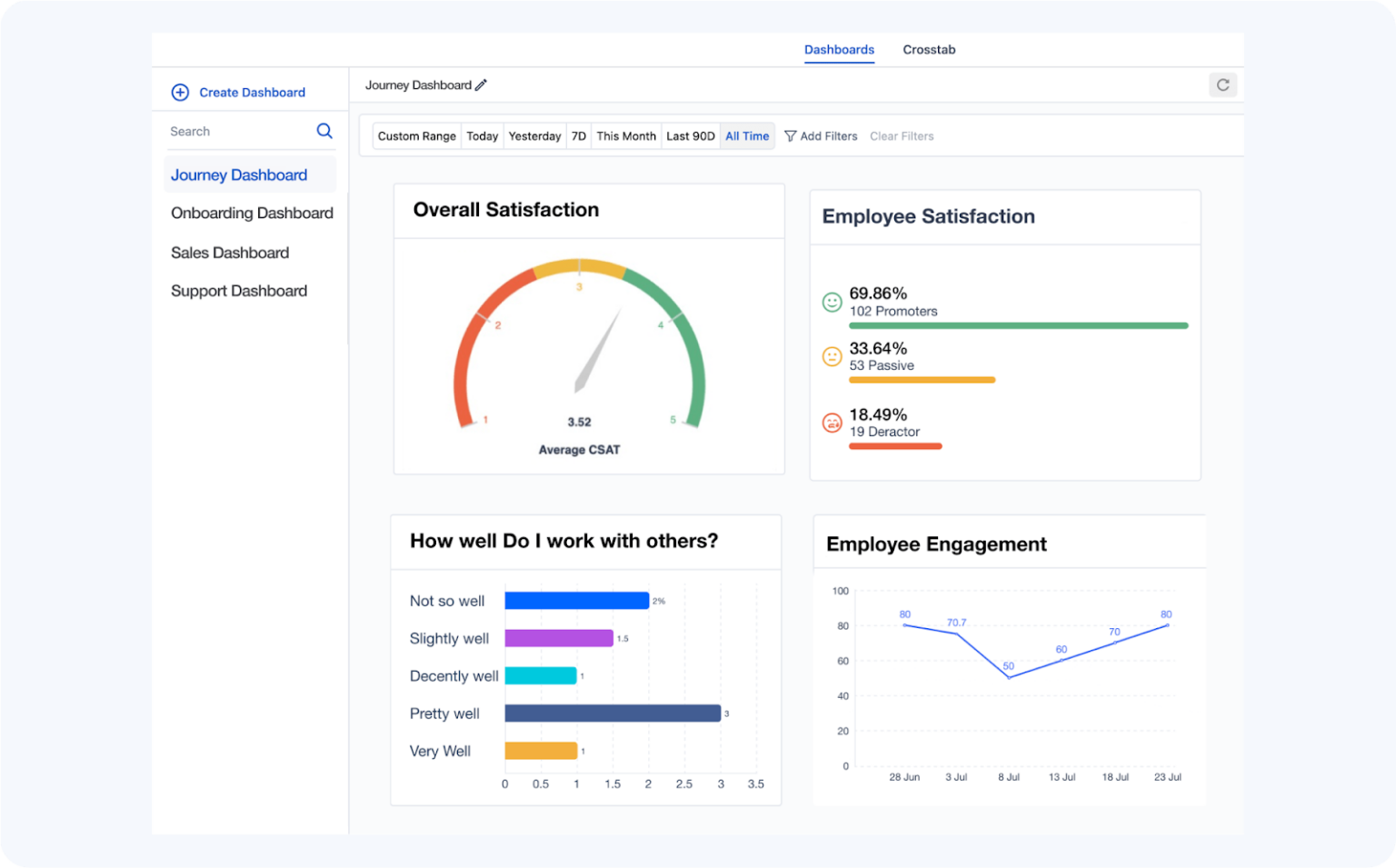
Task: Switch to the Crosstab tab
Action: pyautogui.click(x=929, y=50)
